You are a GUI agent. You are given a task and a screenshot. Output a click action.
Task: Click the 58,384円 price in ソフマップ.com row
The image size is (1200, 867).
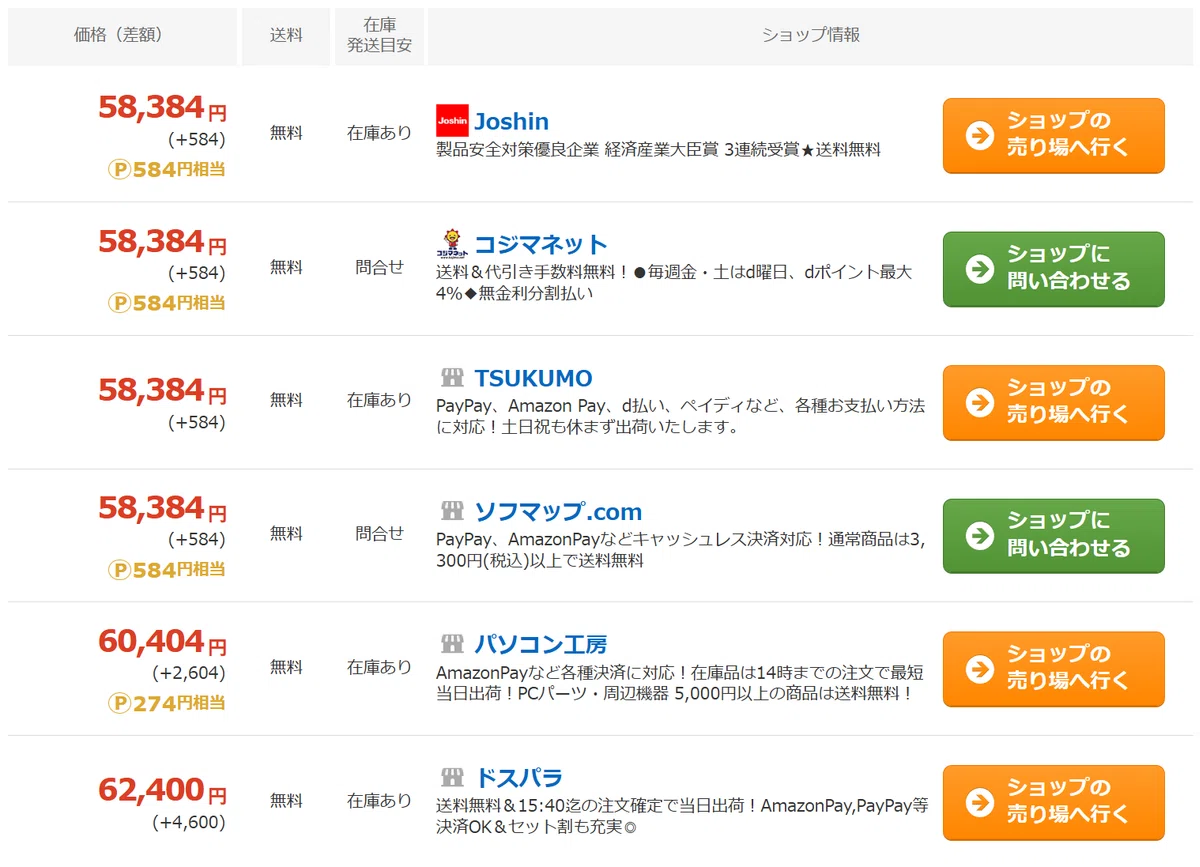click(162, 508)
